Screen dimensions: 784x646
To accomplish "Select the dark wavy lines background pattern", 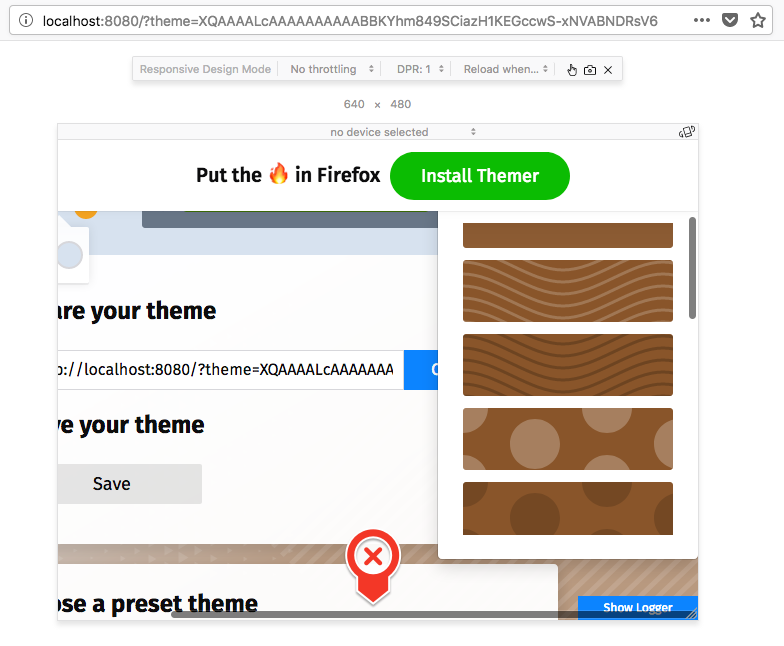I will [x=568, y=364].
